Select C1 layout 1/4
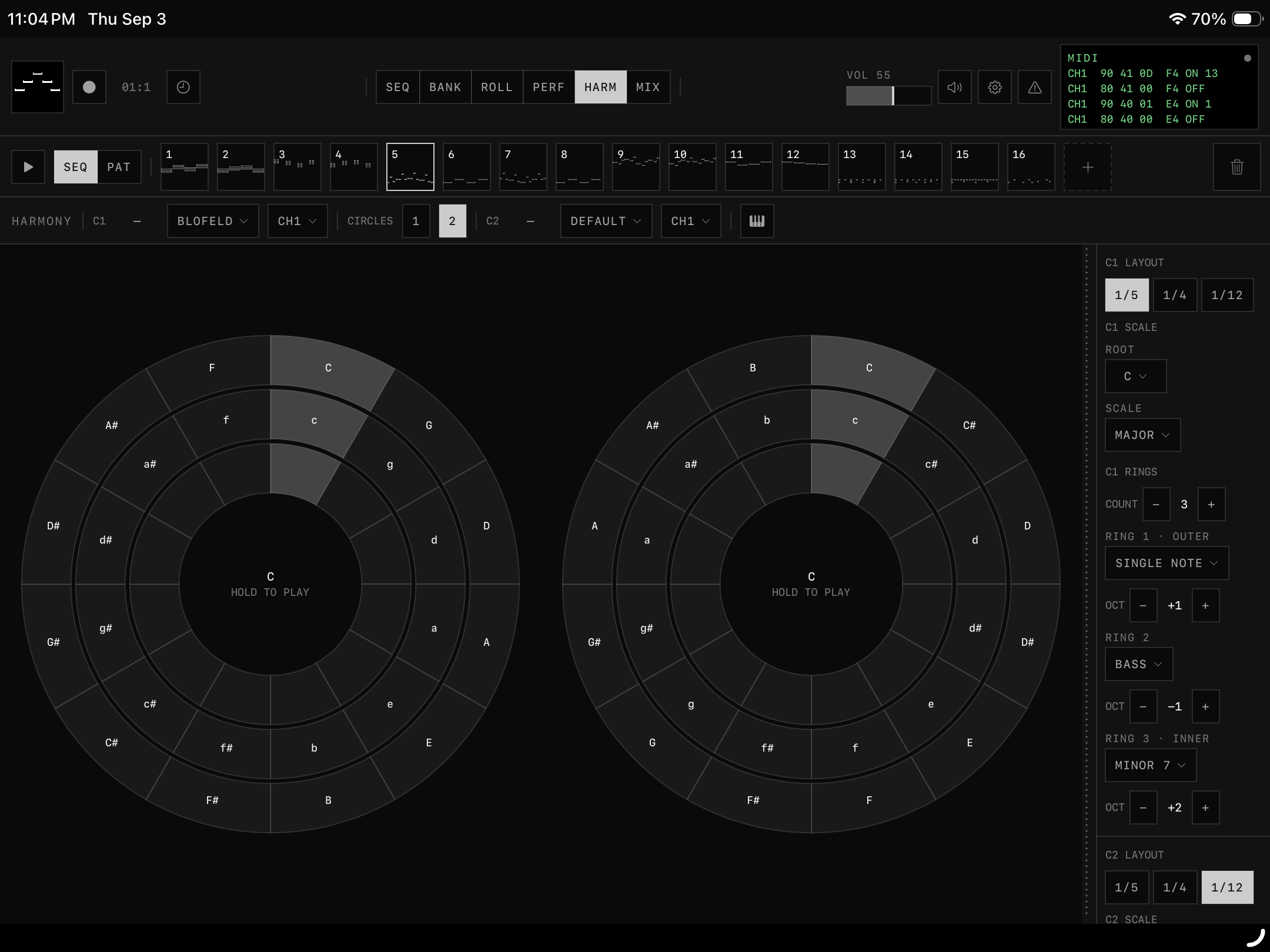Viewport: 1270px width, 952px height. click(1175, 295)
